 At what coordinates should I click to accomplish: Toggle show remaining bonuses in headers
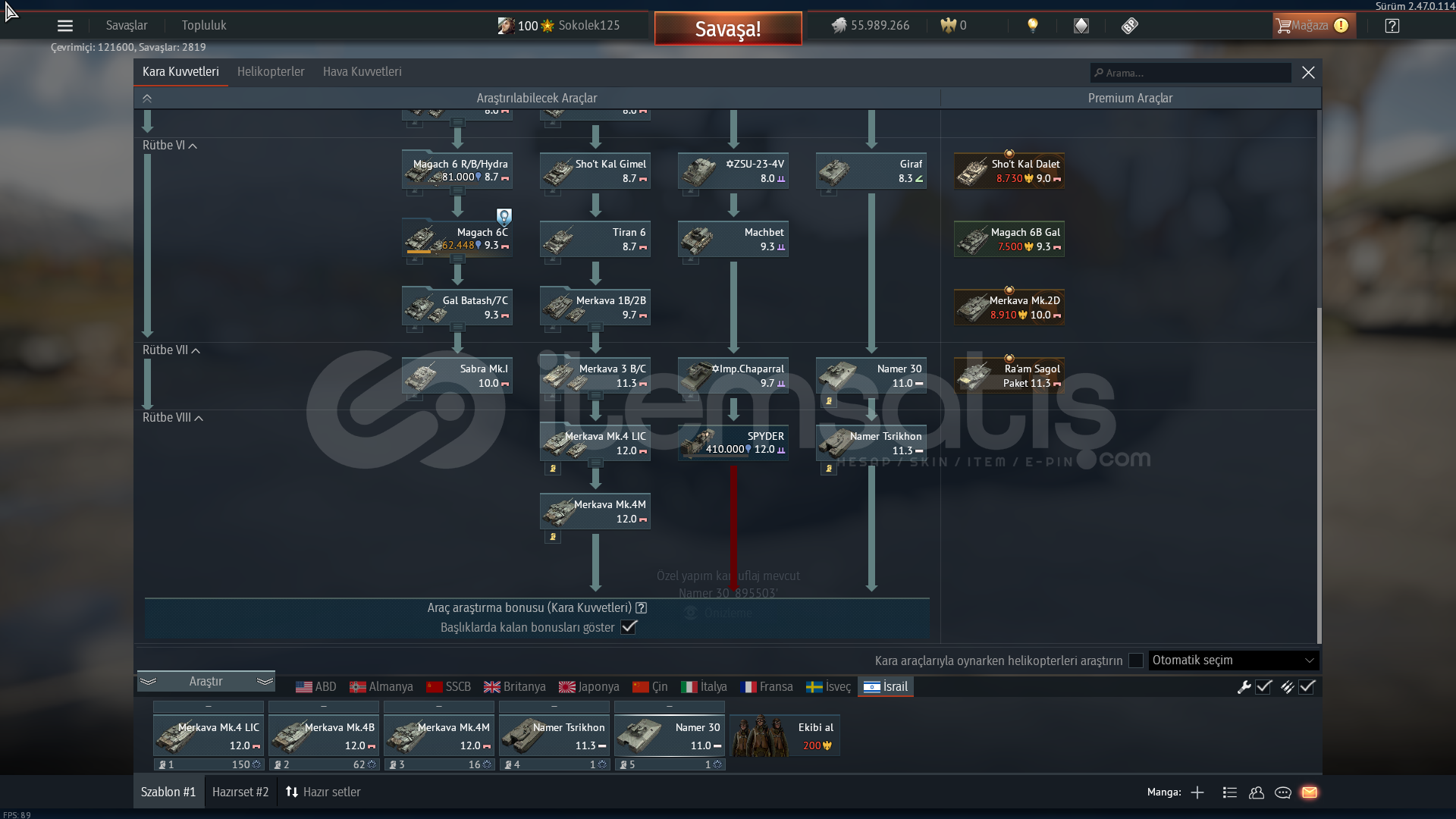[x=629, y=627]
